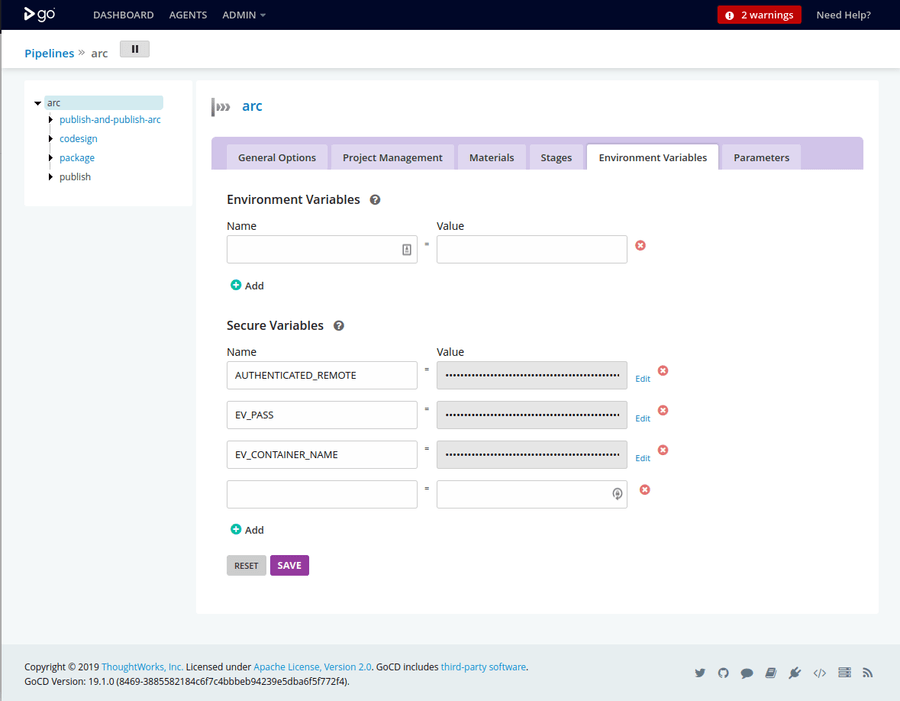Open the AGENTS menu item

[189, 15]
